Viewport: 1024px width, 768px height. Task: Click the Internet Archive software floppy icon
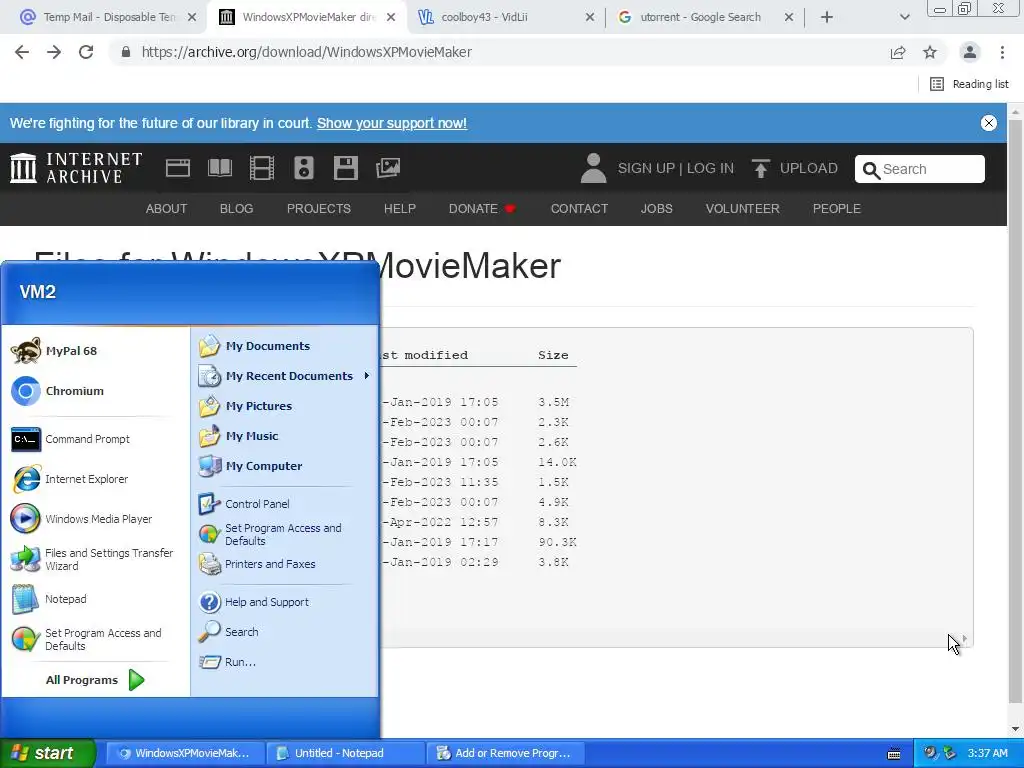pos(345,168)
